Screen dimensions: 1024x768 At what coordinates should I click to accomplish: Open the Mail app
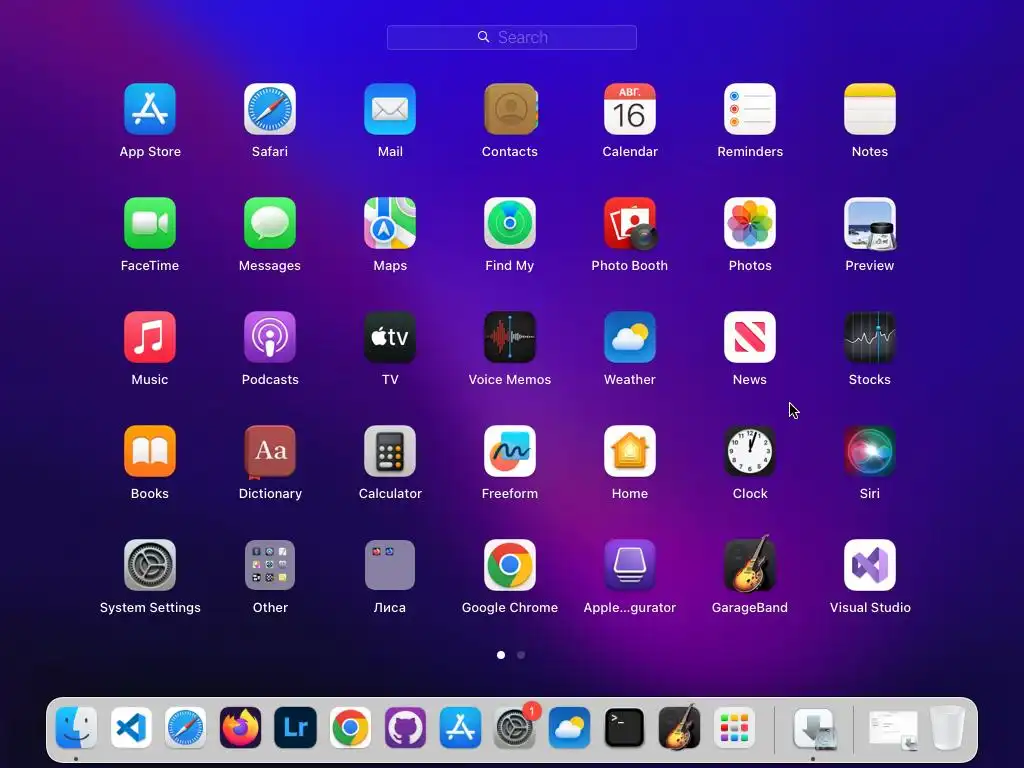[390, 109]
